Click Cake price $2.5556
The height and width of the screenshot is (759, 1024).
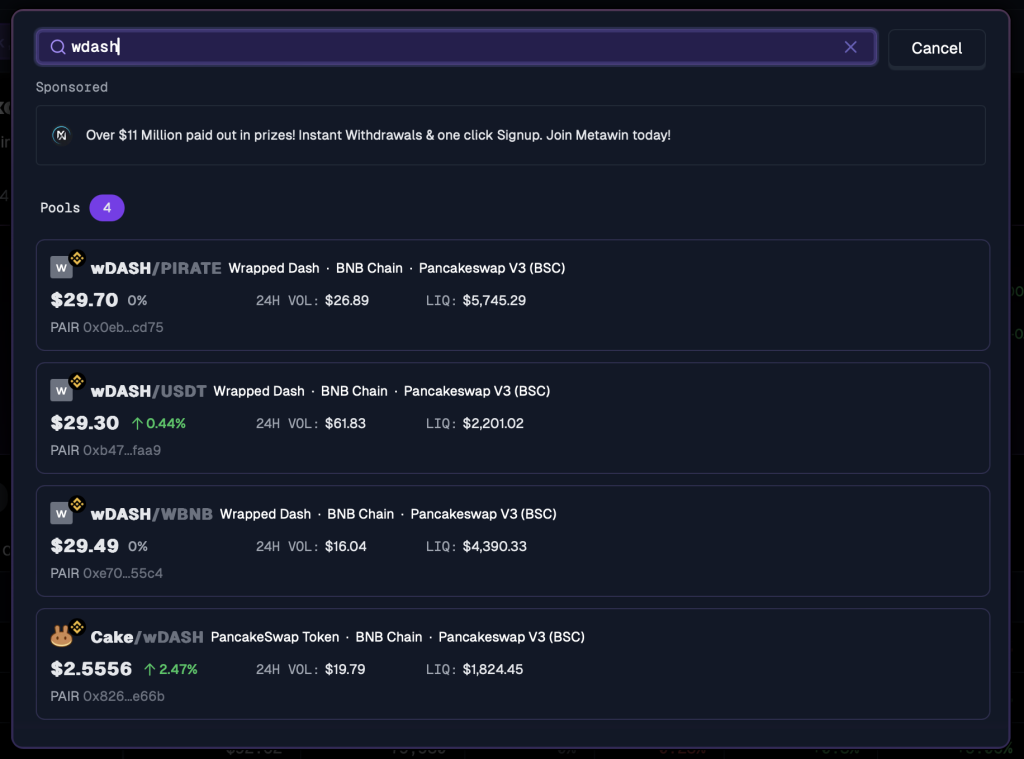[91, 669]
